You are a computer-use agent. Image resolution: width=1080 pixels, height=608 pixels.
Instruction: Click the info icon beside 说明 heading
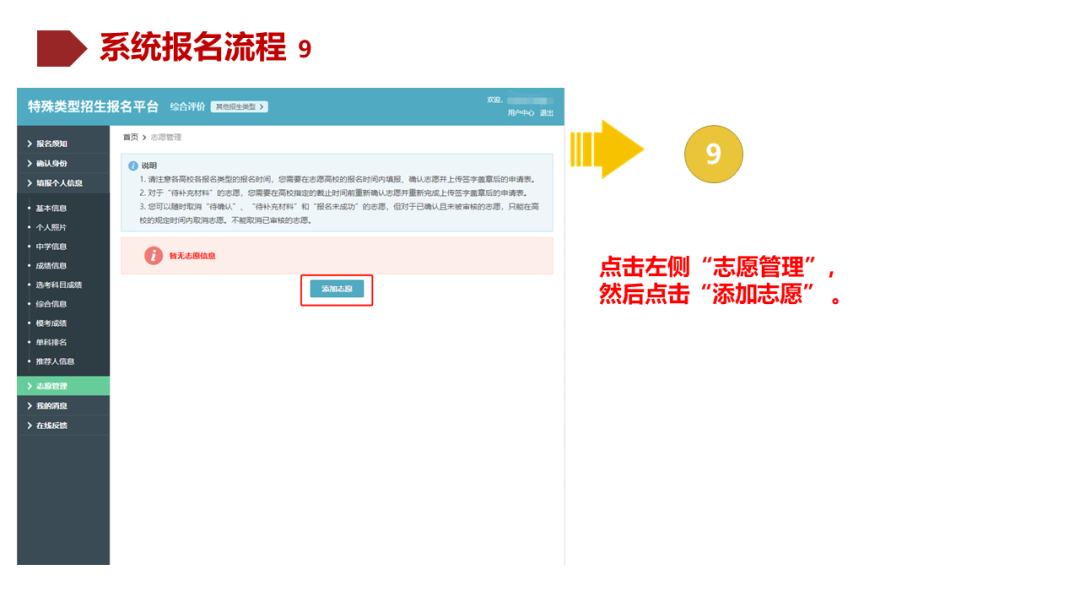tap(135, 165)
